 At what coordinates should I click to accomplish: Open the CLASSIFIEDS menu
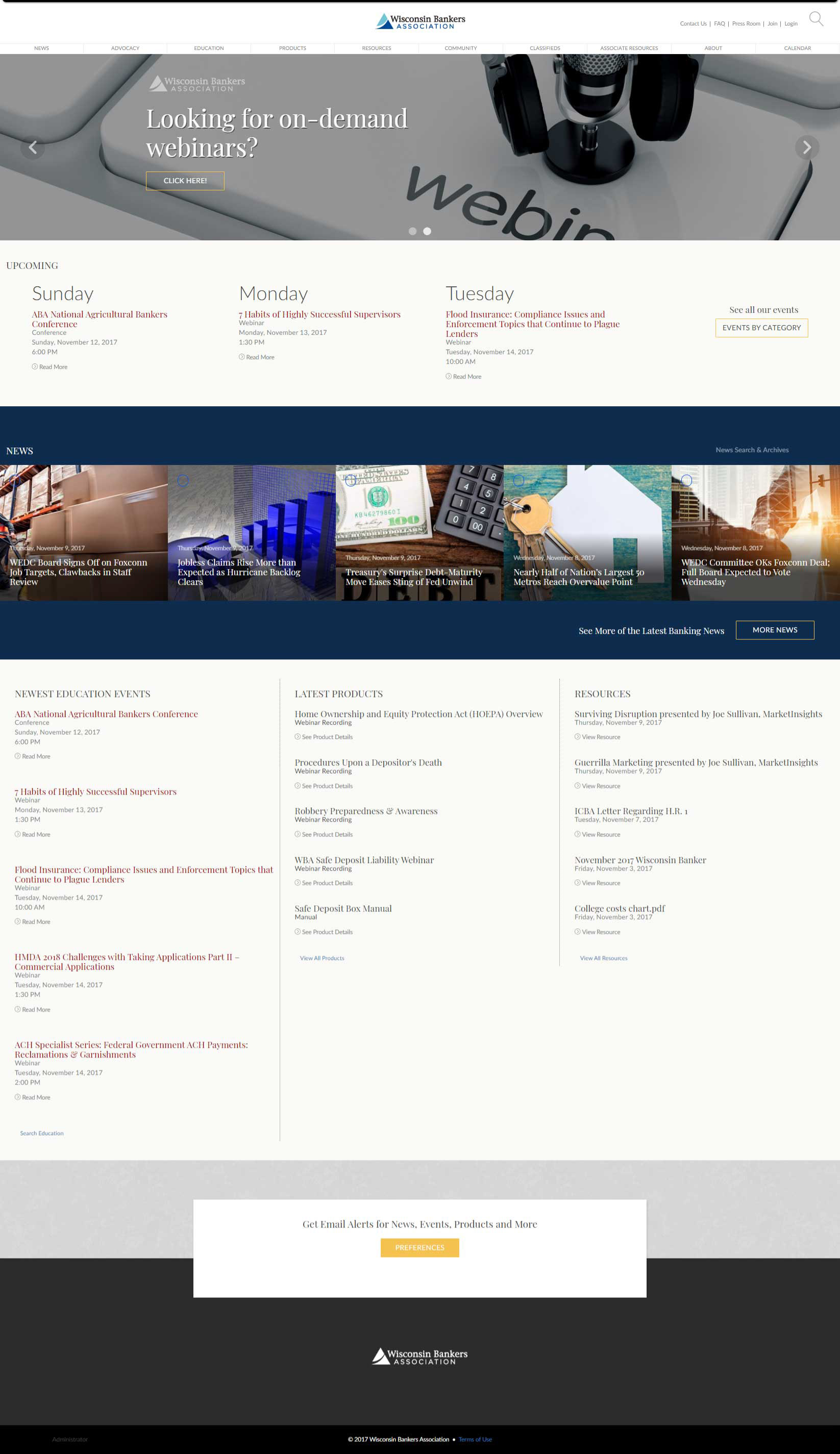tap(545, 48)
